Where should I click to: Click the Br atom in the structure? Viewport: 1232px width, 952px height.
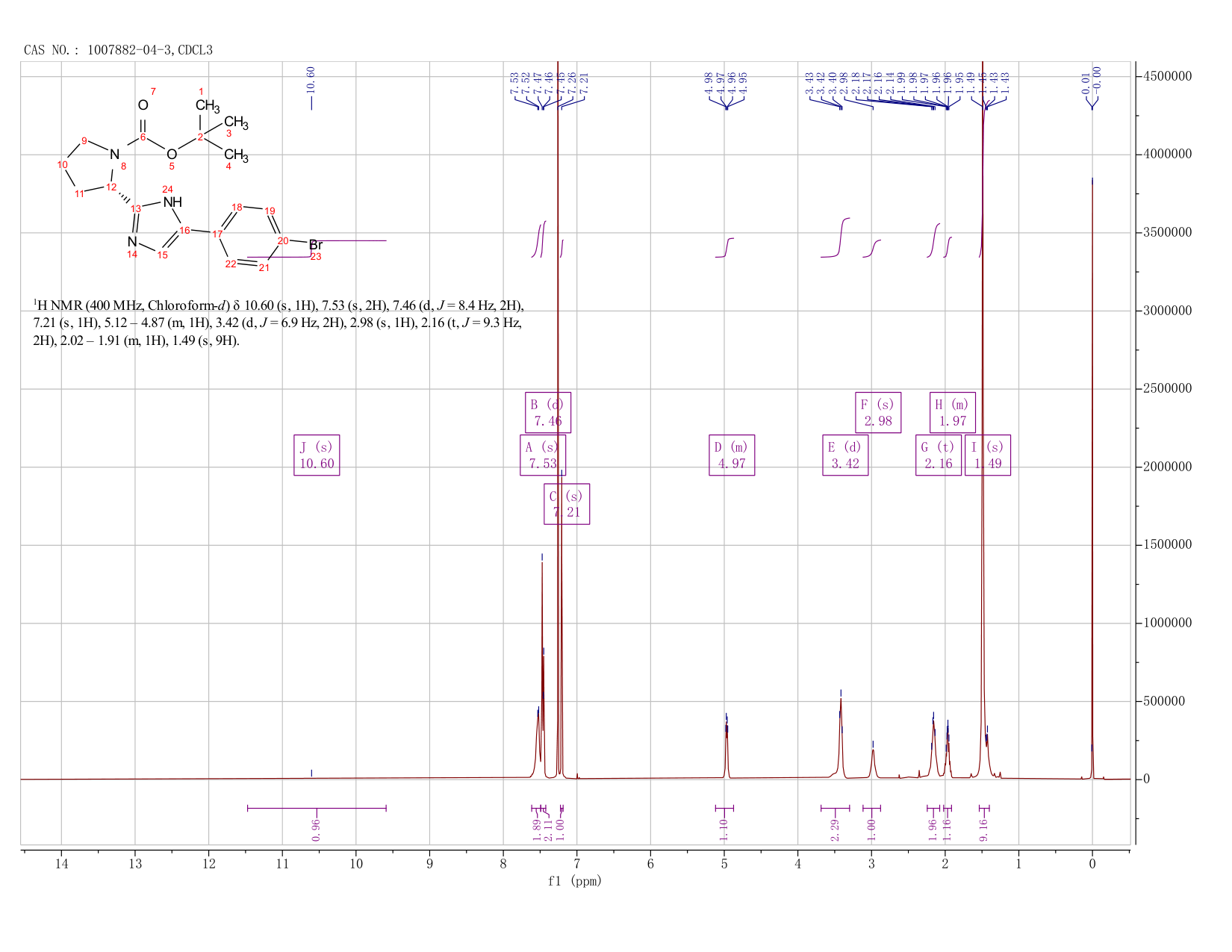pyautogui.click(x=316, y=245)
